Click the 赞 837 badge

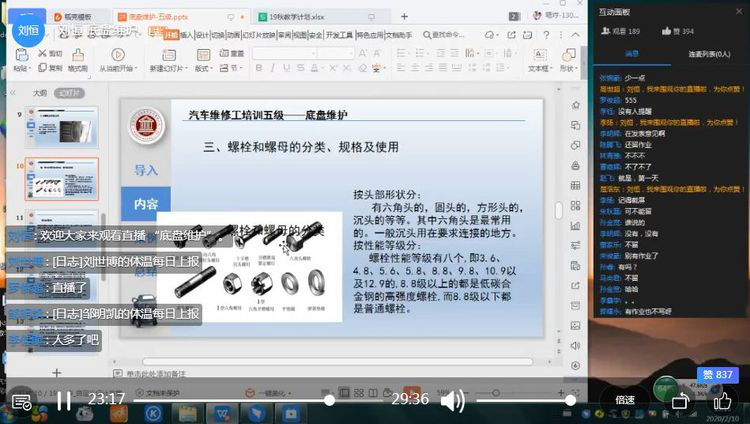pos(717,375)
